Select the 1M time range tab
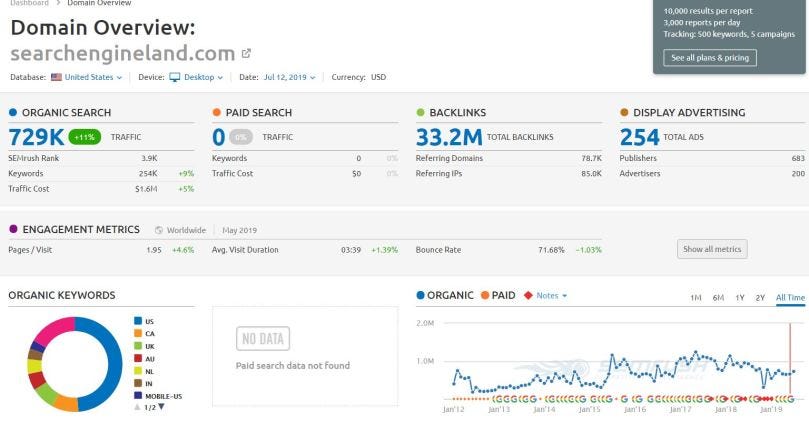 695,298
